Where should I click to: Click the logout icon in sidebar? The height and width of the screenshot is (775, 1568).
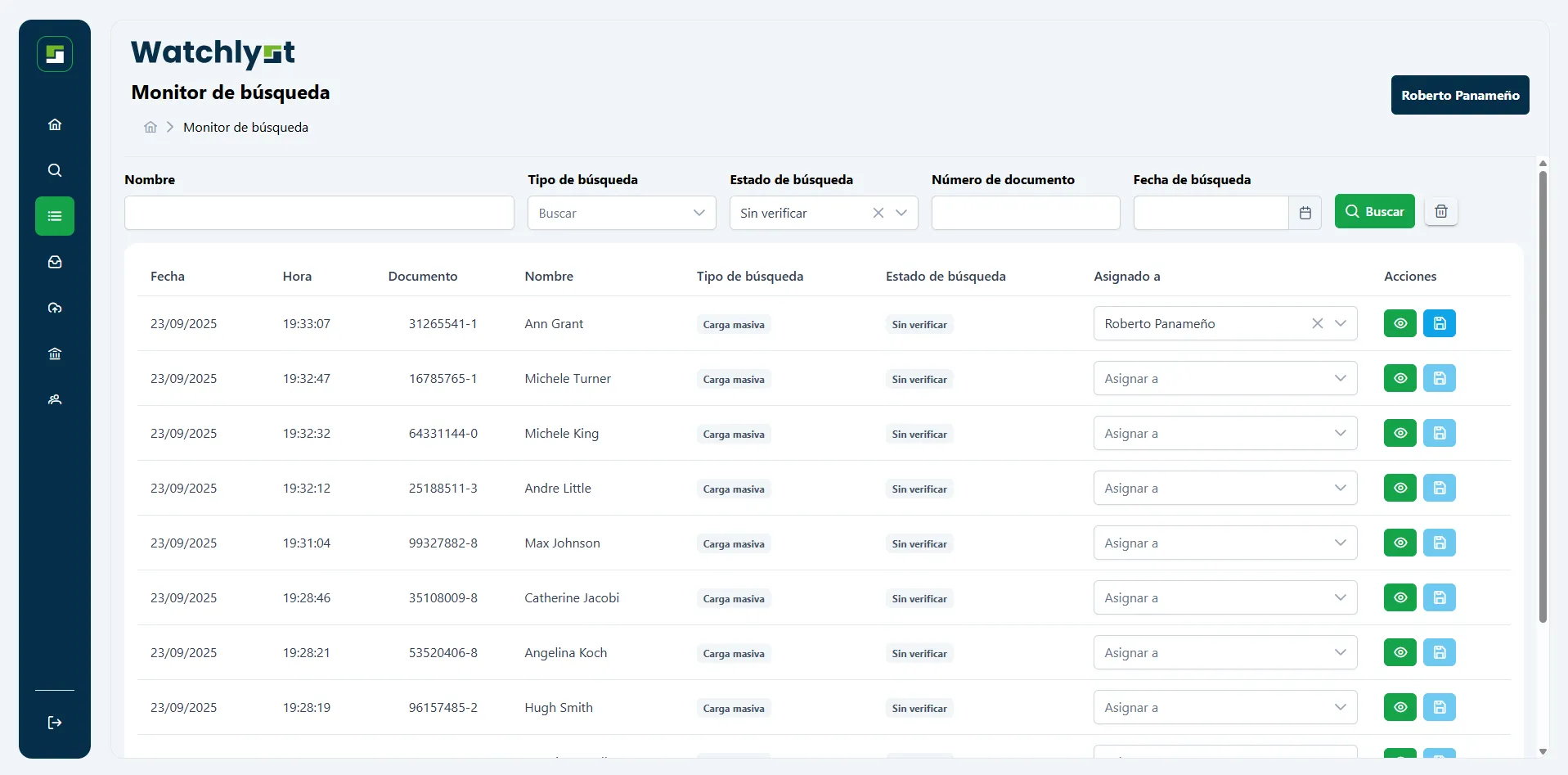tap(55, 723)
